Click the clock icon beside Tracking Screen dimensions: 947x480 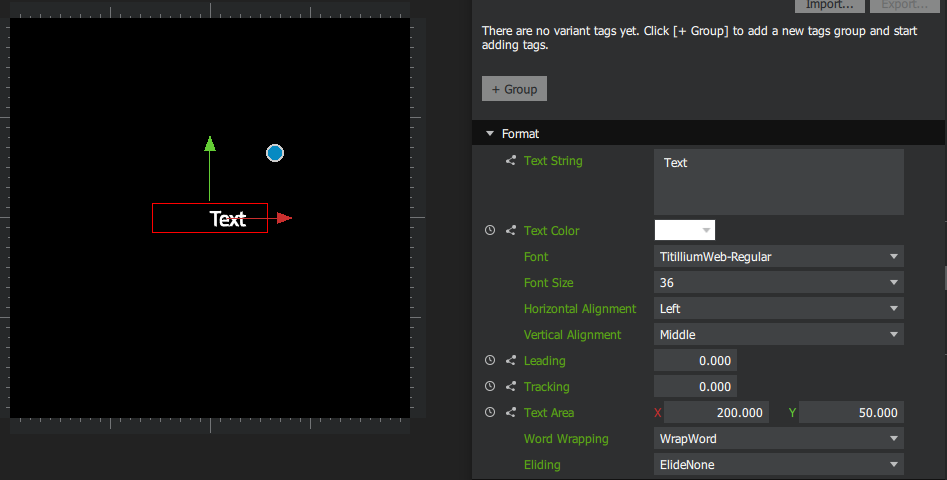490,387
